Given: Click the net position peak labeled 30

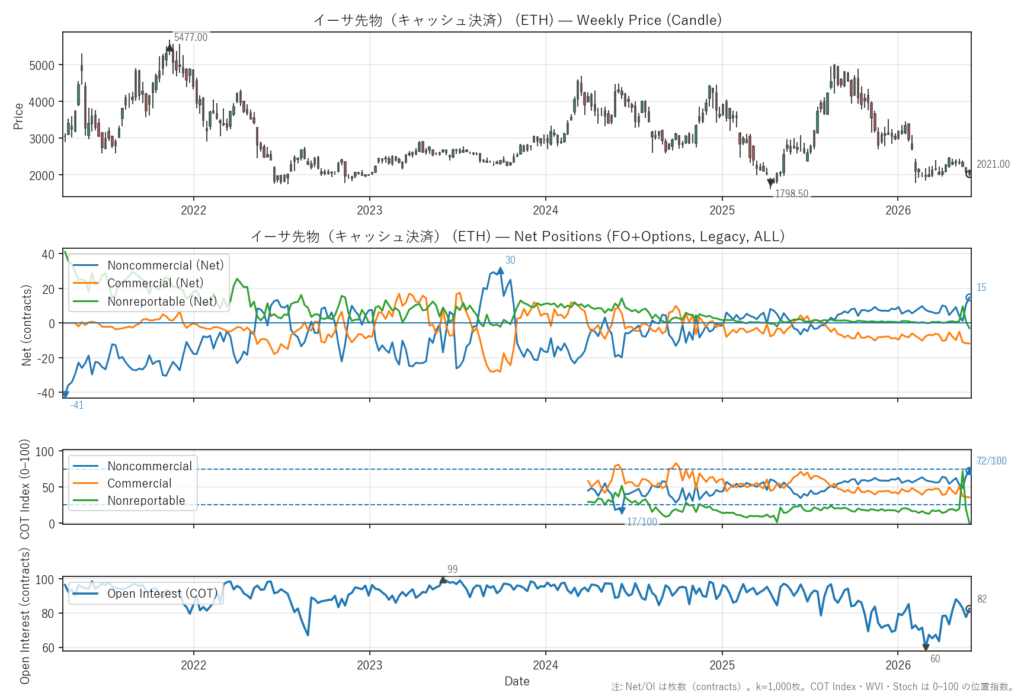Looking at the screenshot, I should (x=510, y=260).
